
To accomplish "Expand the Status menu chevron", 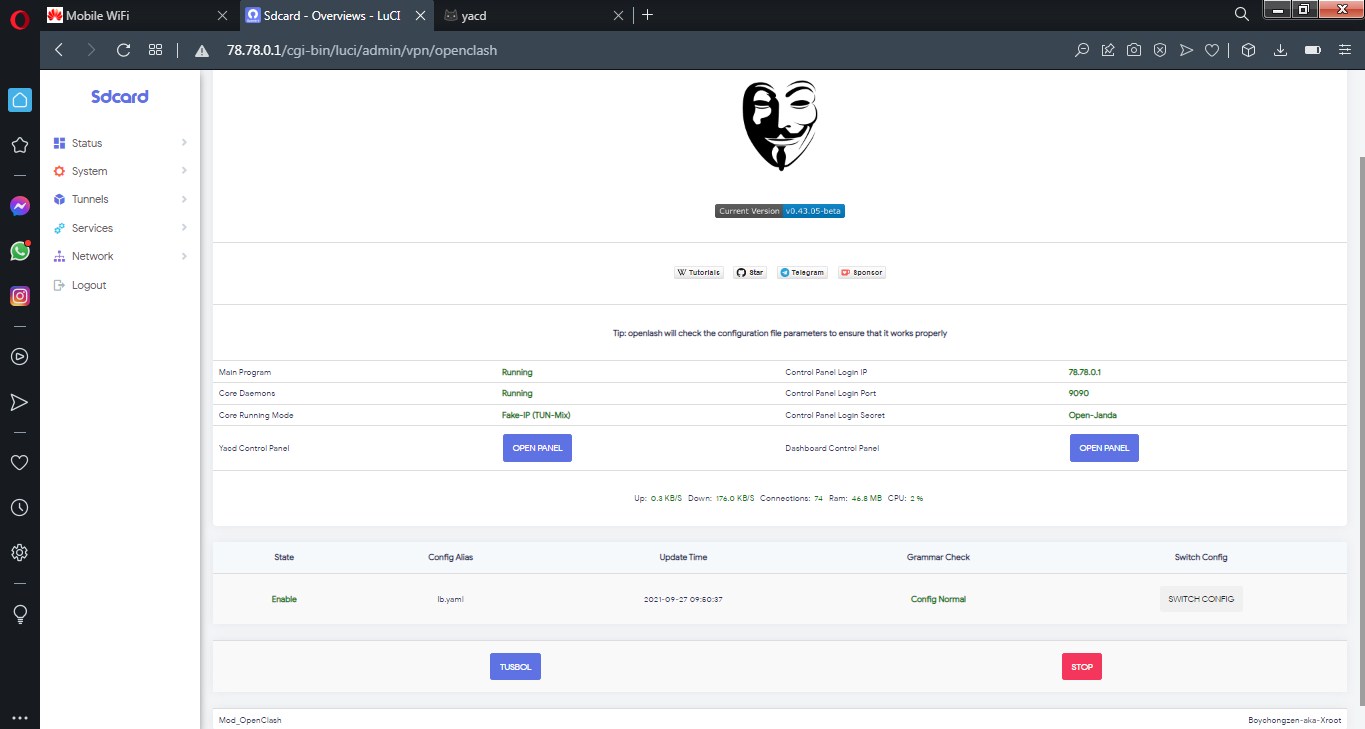I will coord(184,143).
